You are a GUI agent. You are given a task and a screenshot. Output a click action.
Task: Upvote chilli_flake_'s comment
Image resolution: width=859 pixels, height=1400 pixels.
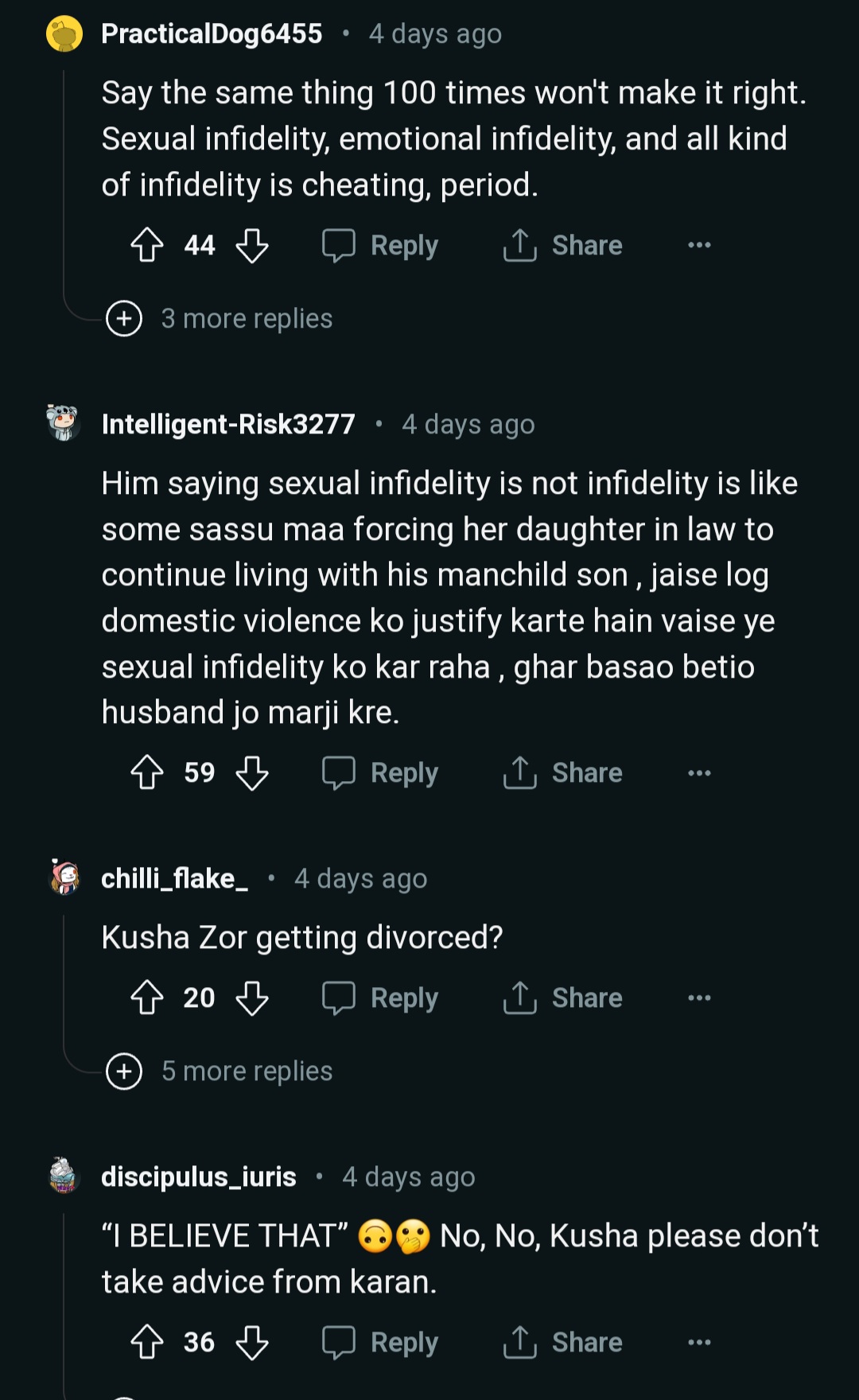coord(147,997)
